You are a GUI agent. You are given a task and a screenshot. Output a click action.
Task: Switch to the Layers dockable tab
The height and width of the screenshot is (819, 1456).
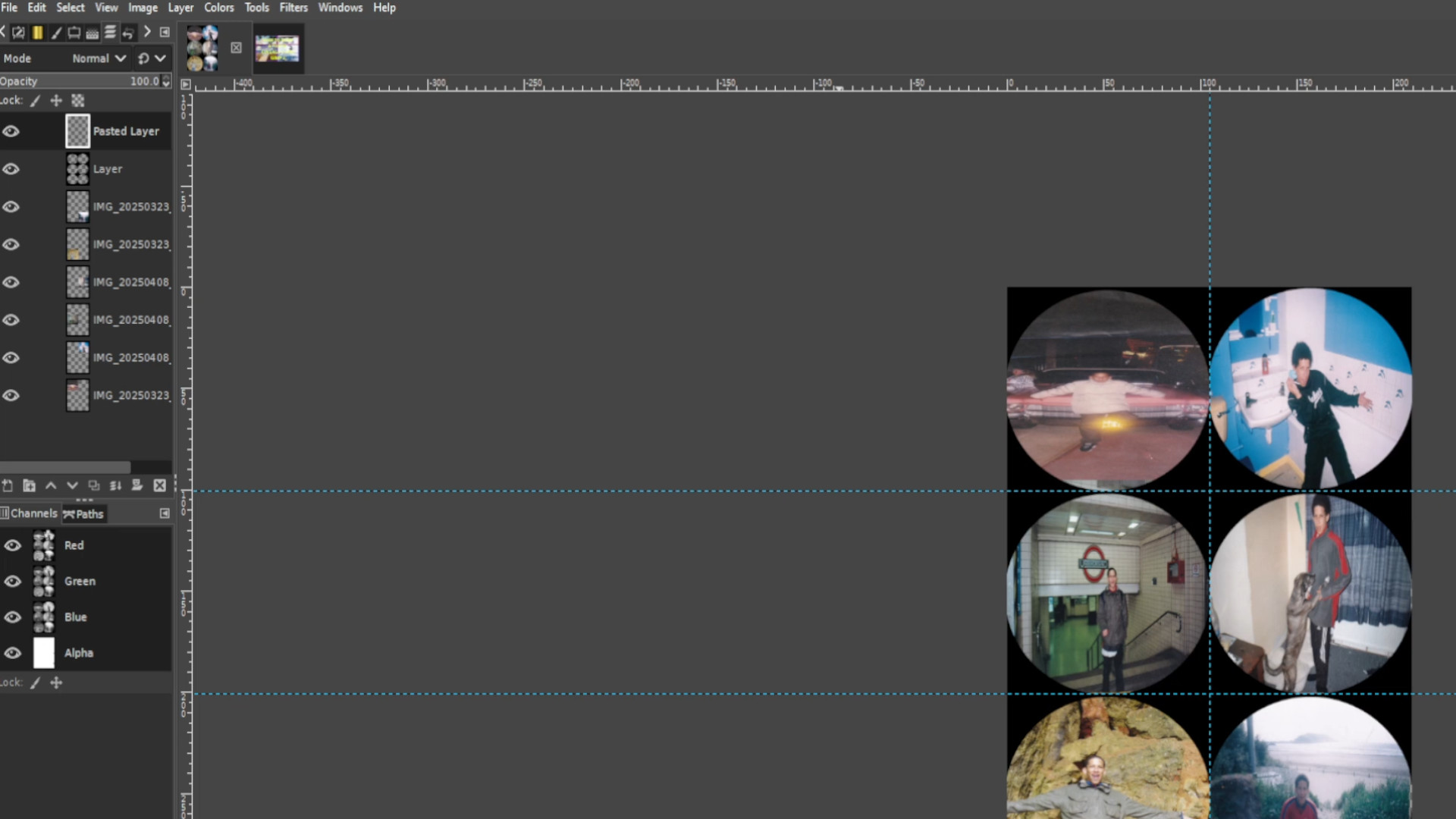coord(110,33)
